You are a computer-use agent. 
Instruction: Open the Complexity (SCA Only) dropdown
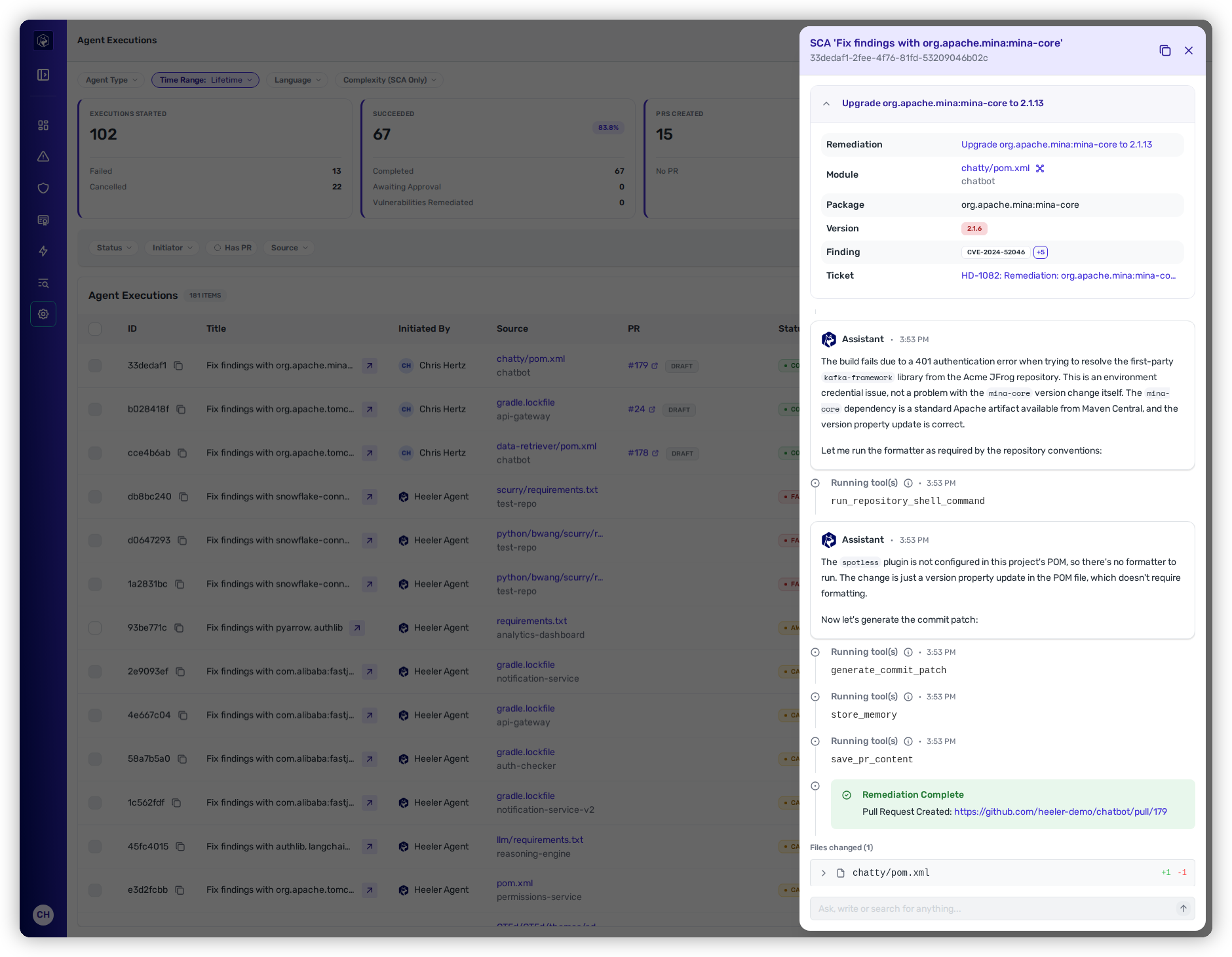coord(389,80)
